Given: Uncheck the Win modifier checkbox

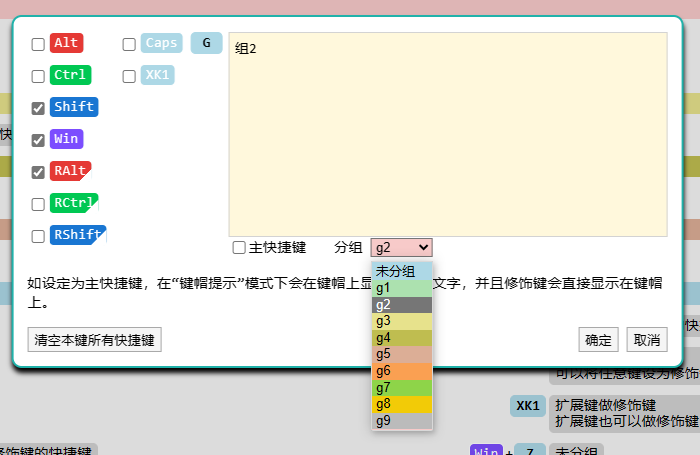Looking at the screenshot, I should [38, 140].
